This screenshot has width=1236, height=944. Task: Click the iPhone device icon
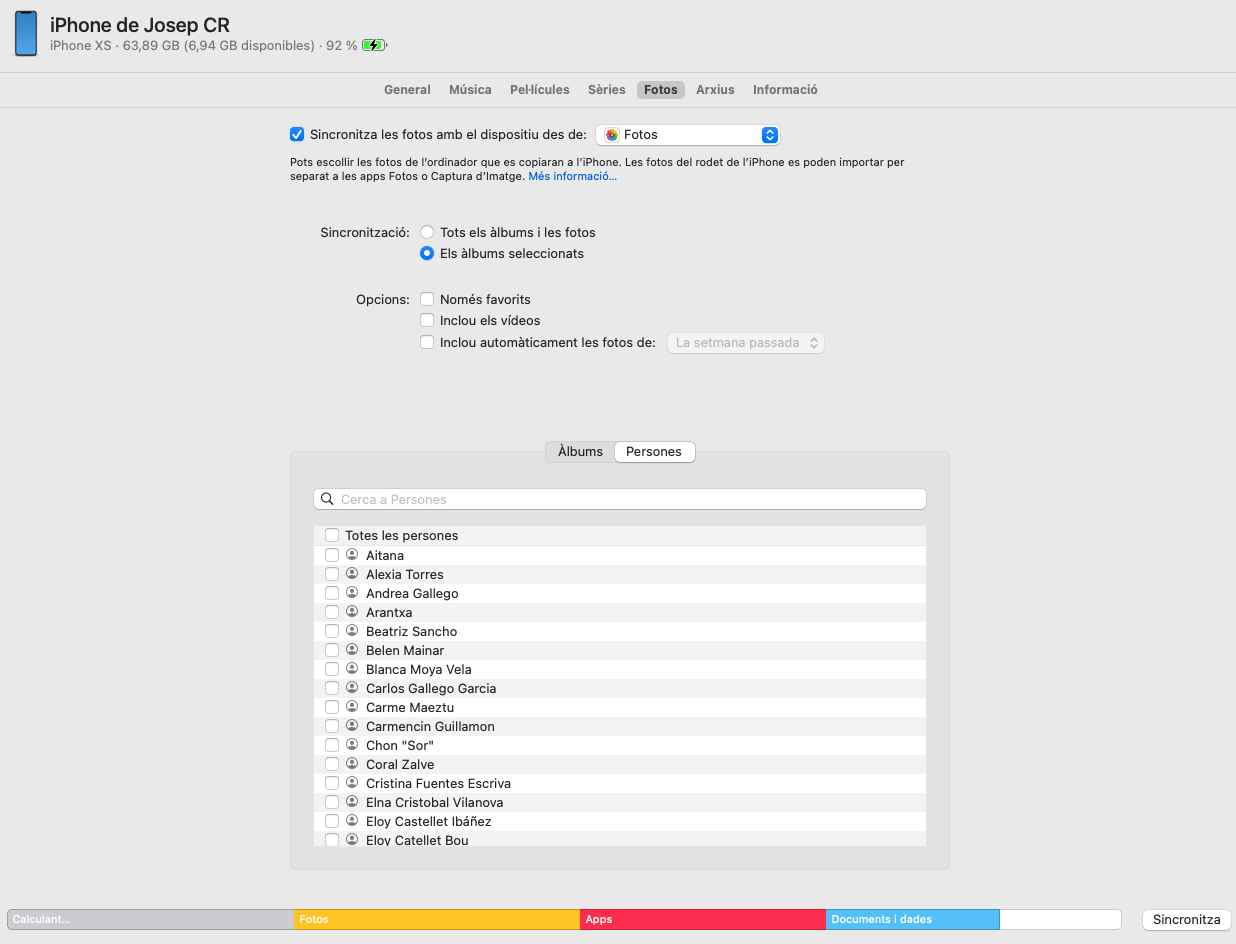point(26,34)
